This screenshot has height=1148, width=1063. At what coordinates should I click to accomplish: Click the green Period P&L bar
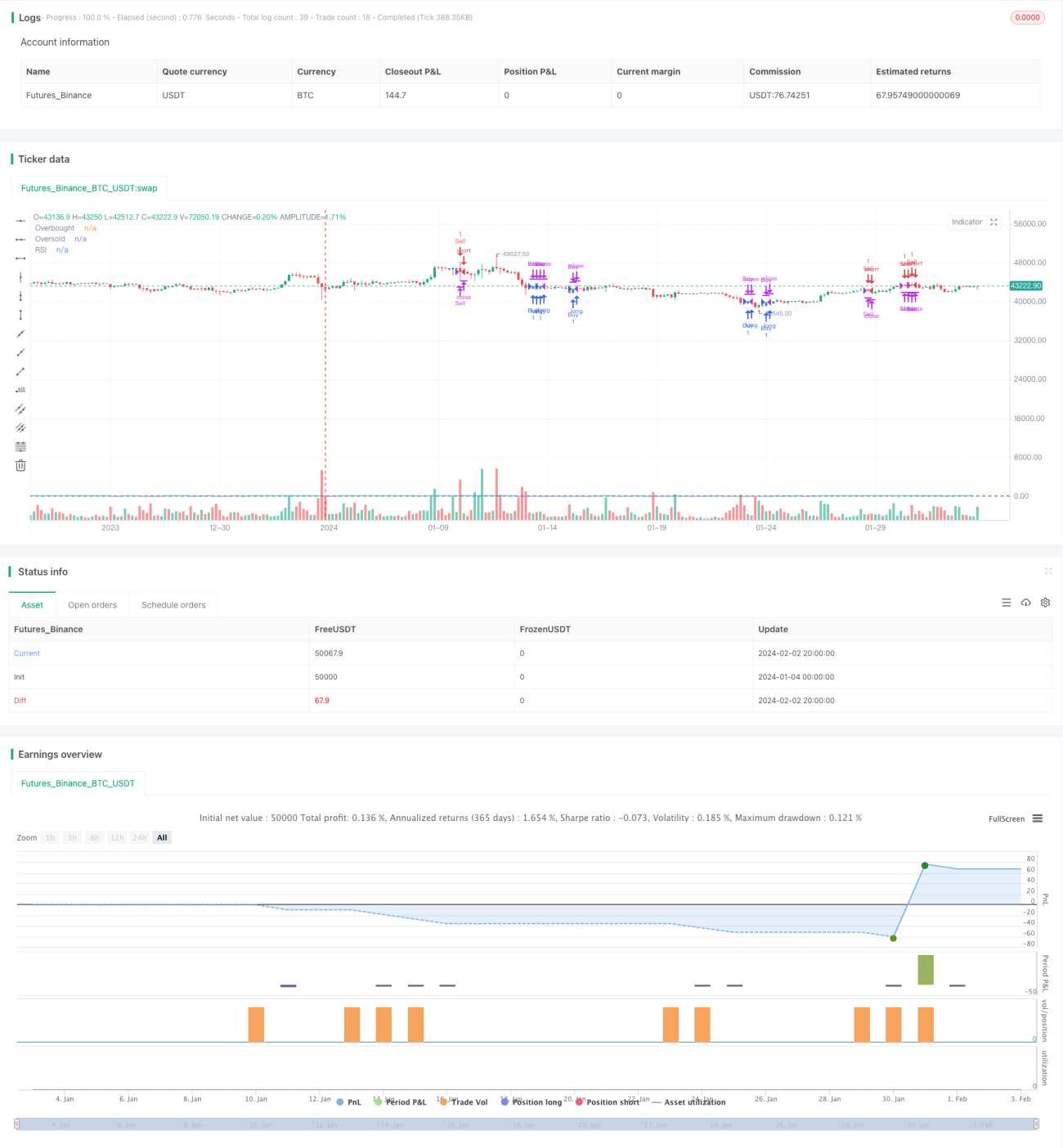pos(926,970)
